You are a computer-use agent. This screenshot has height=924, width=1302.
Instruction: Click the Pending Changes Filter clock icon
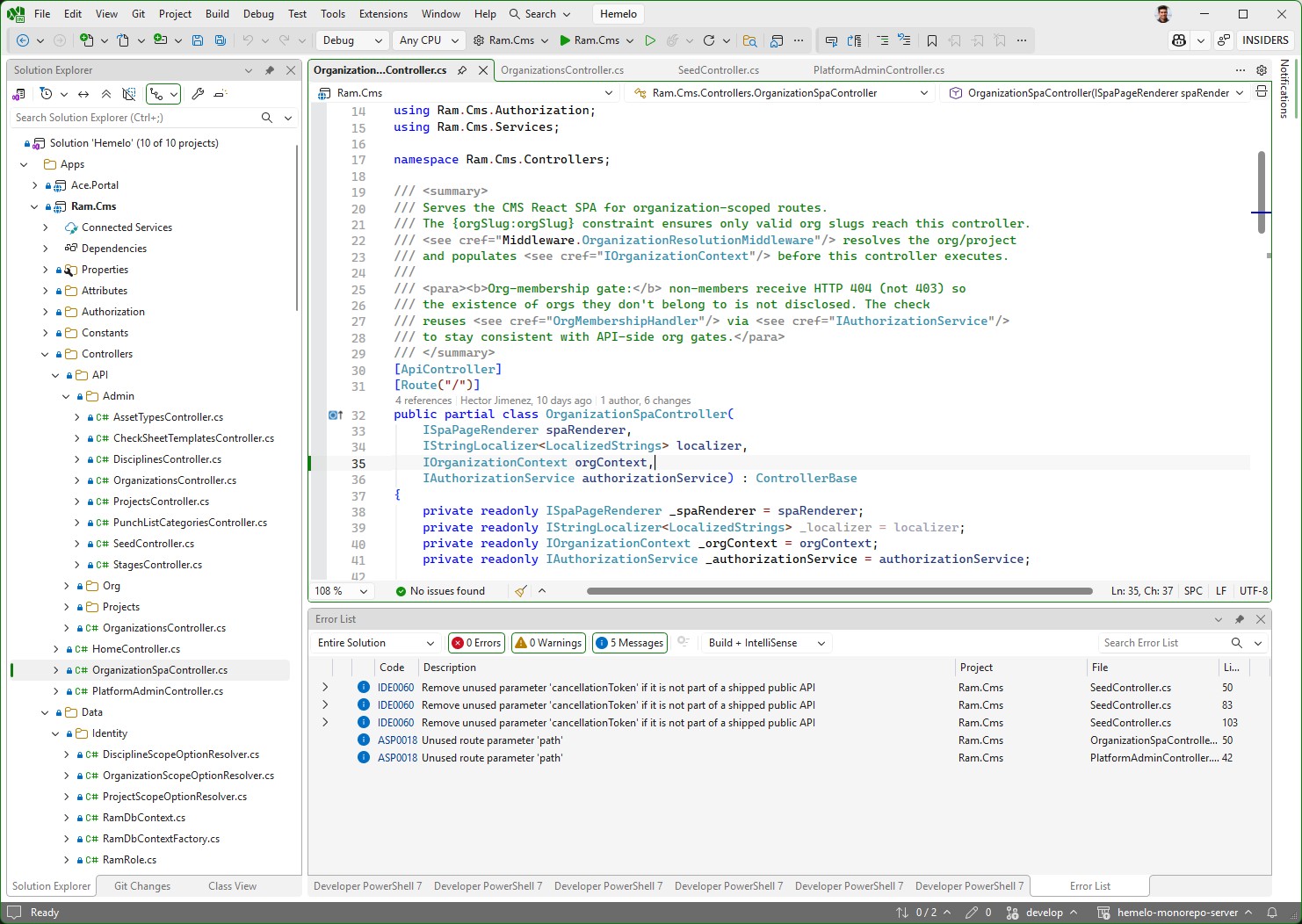click(46, 94)
